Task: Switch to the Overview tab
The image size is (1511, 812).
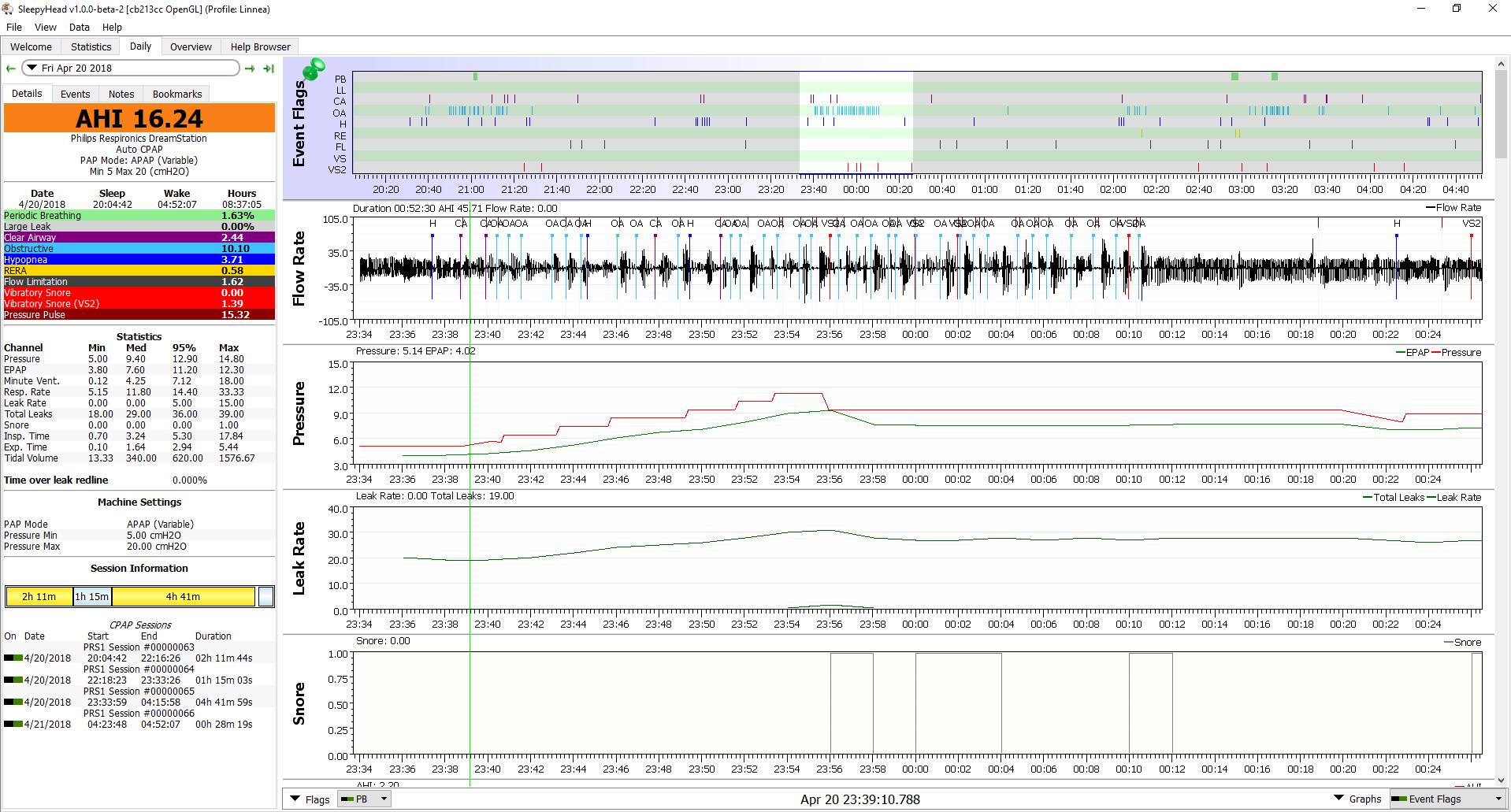Action: pyautogui.click(x=191, y=47)
